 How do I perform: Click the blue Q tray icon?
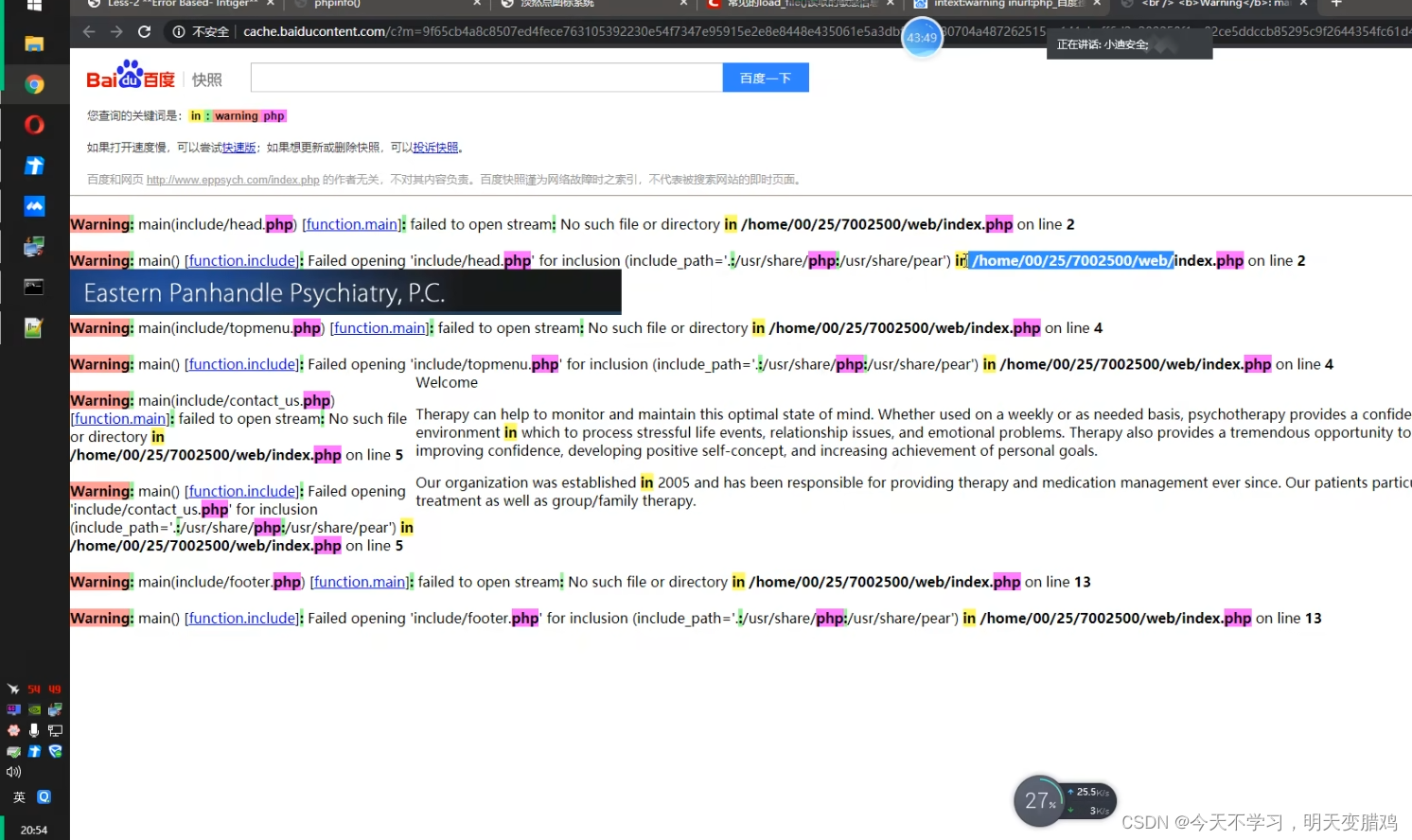point(44,797)
